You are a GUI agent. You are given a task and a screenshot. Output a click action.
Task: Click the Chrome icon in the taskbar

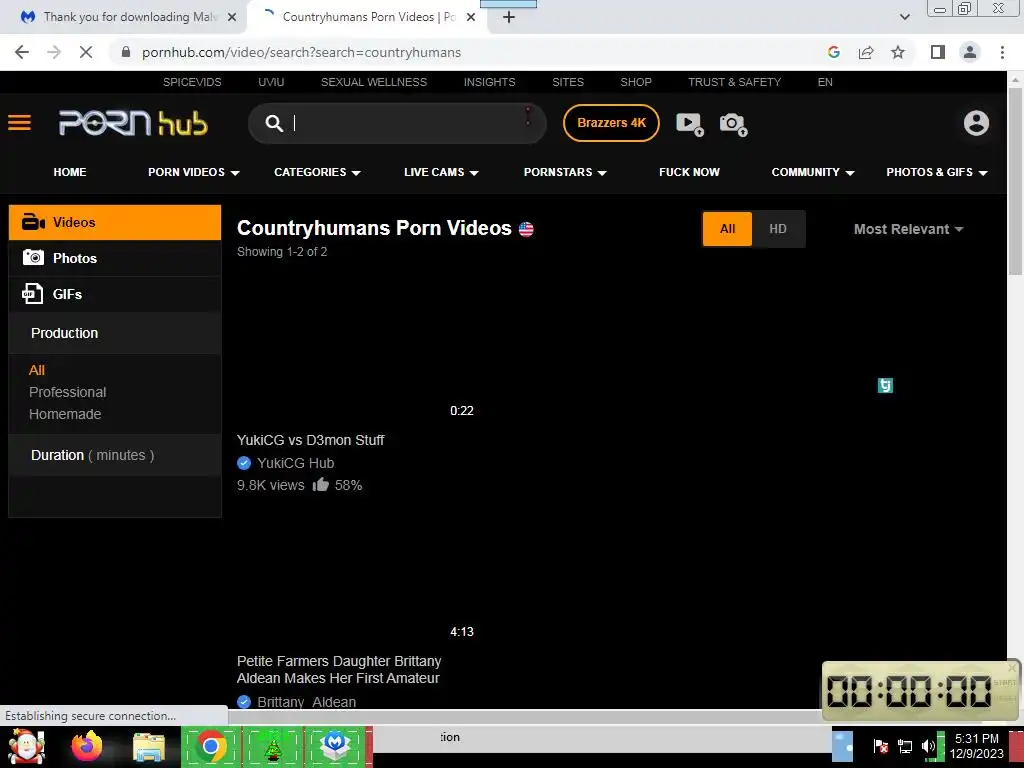[x=211, y=746]
